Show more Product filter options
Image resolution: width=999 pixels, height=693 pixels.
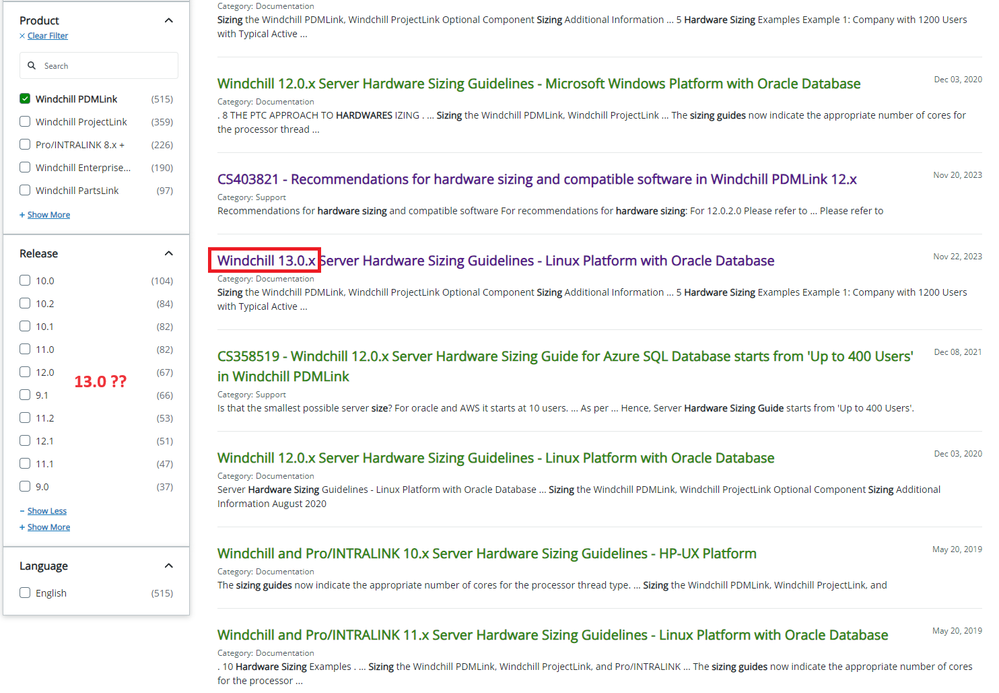[48, 215]
